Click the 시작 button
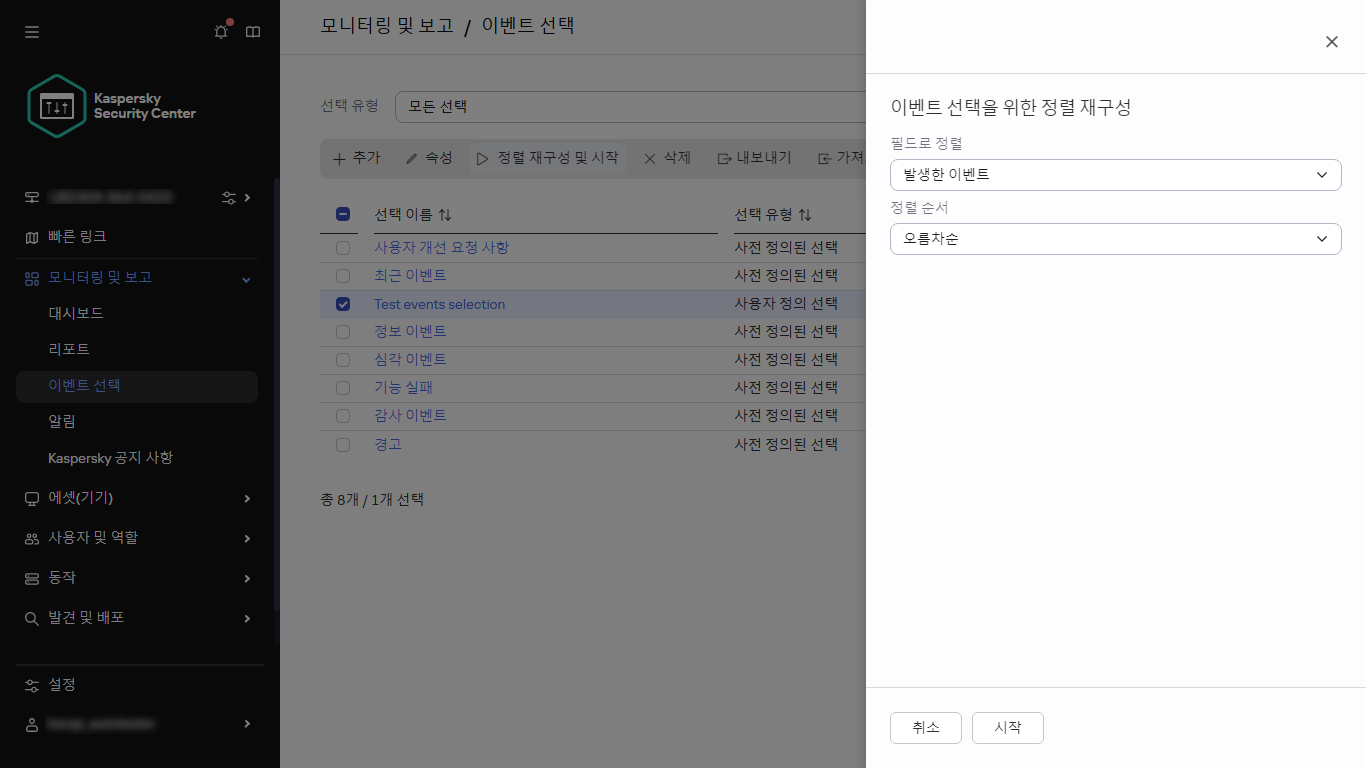This screenshot has height=768, width=1366. pyautogui.click(x=1007, y=728)
